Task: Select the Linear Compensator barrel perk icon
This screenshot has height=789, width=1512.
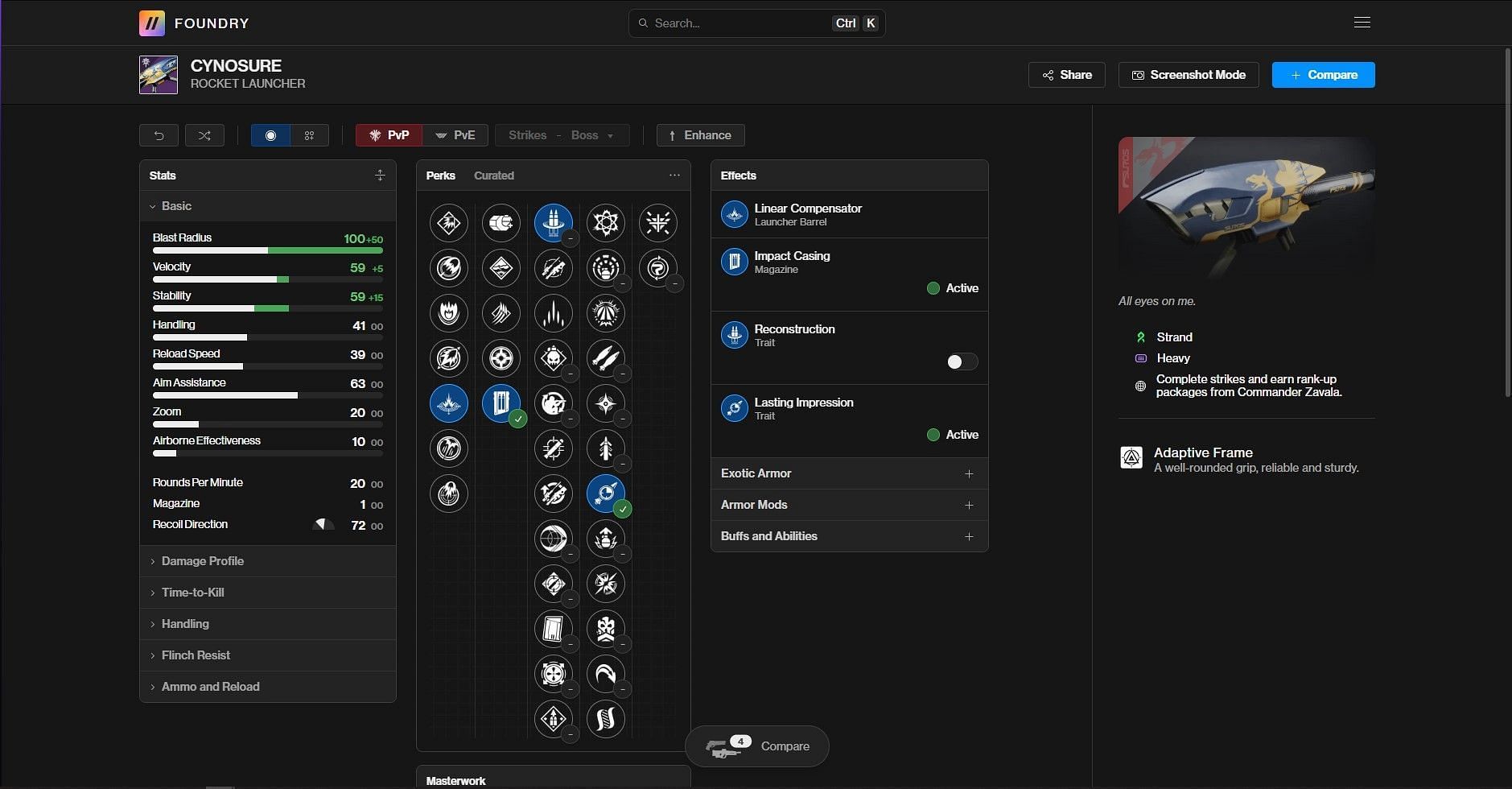Action: pos(449,403)
